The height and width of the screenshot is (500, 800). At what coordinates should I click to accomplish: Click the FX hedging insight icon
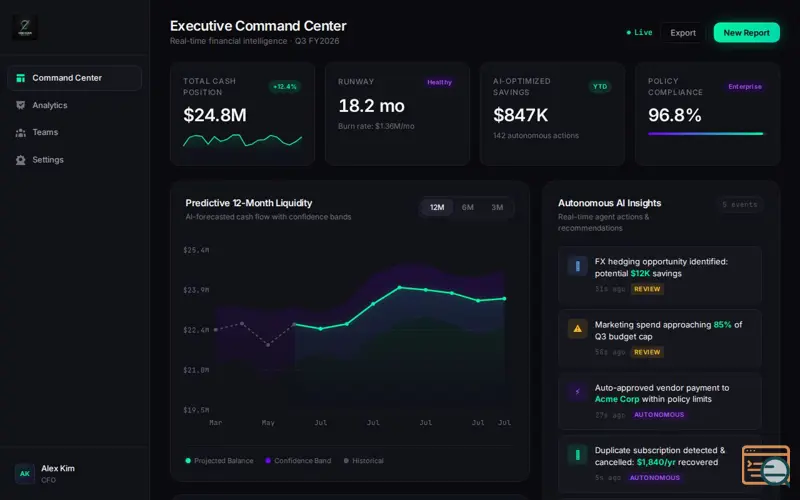pyautogui.click(x=578, y=266)
